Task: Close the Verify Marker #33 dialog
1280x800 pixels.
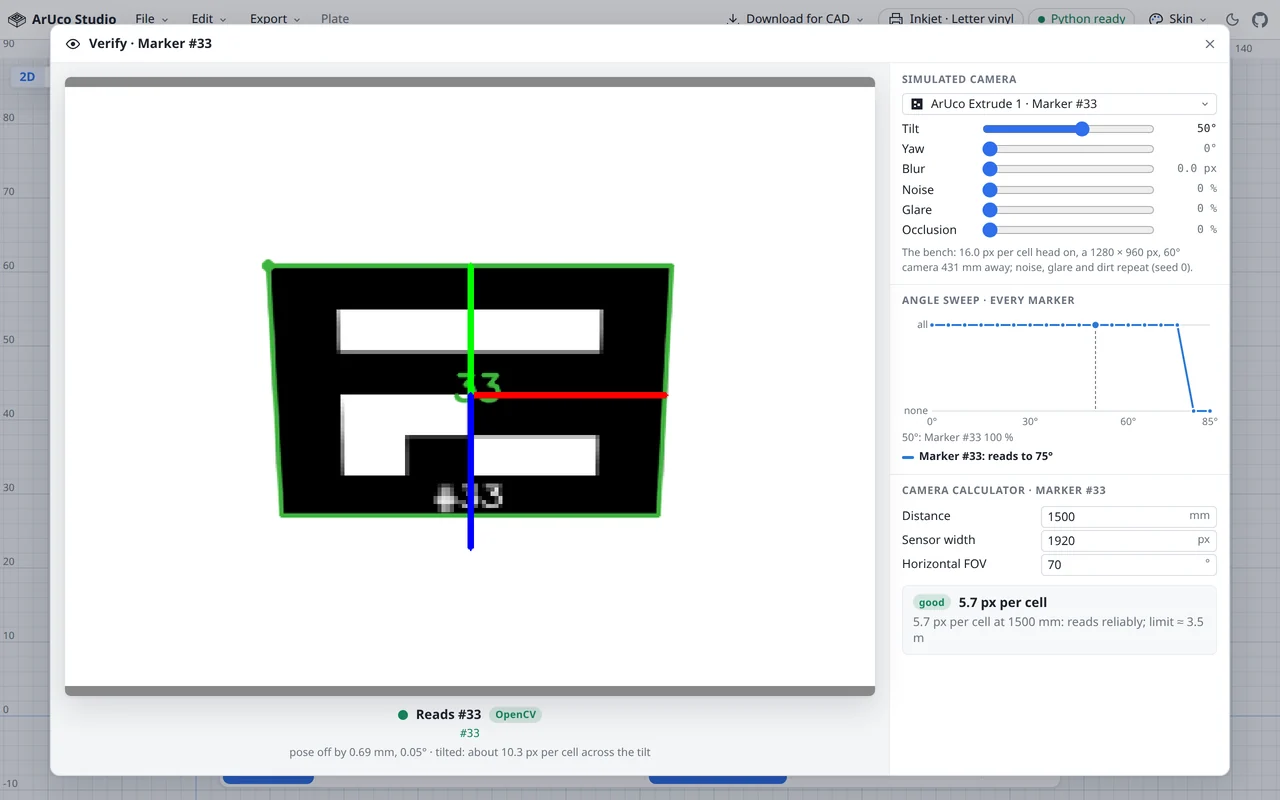Action: tap(1210, 44)
